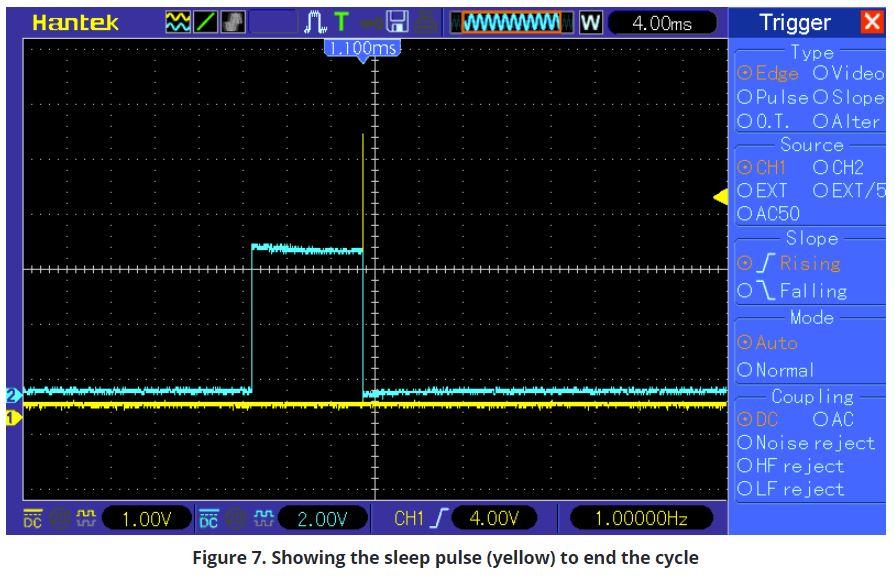Click the W window mode icon

591,23
